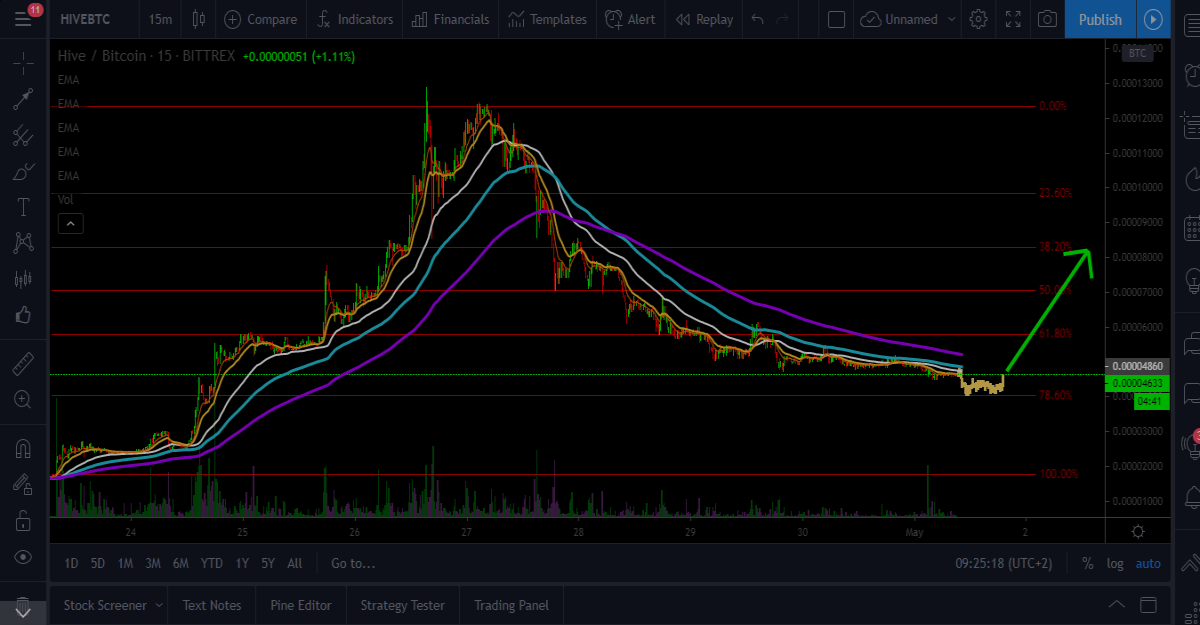Select the crosshair cursor tool
The width and height of the screenshot is (1200, 625).
(24, 65)
